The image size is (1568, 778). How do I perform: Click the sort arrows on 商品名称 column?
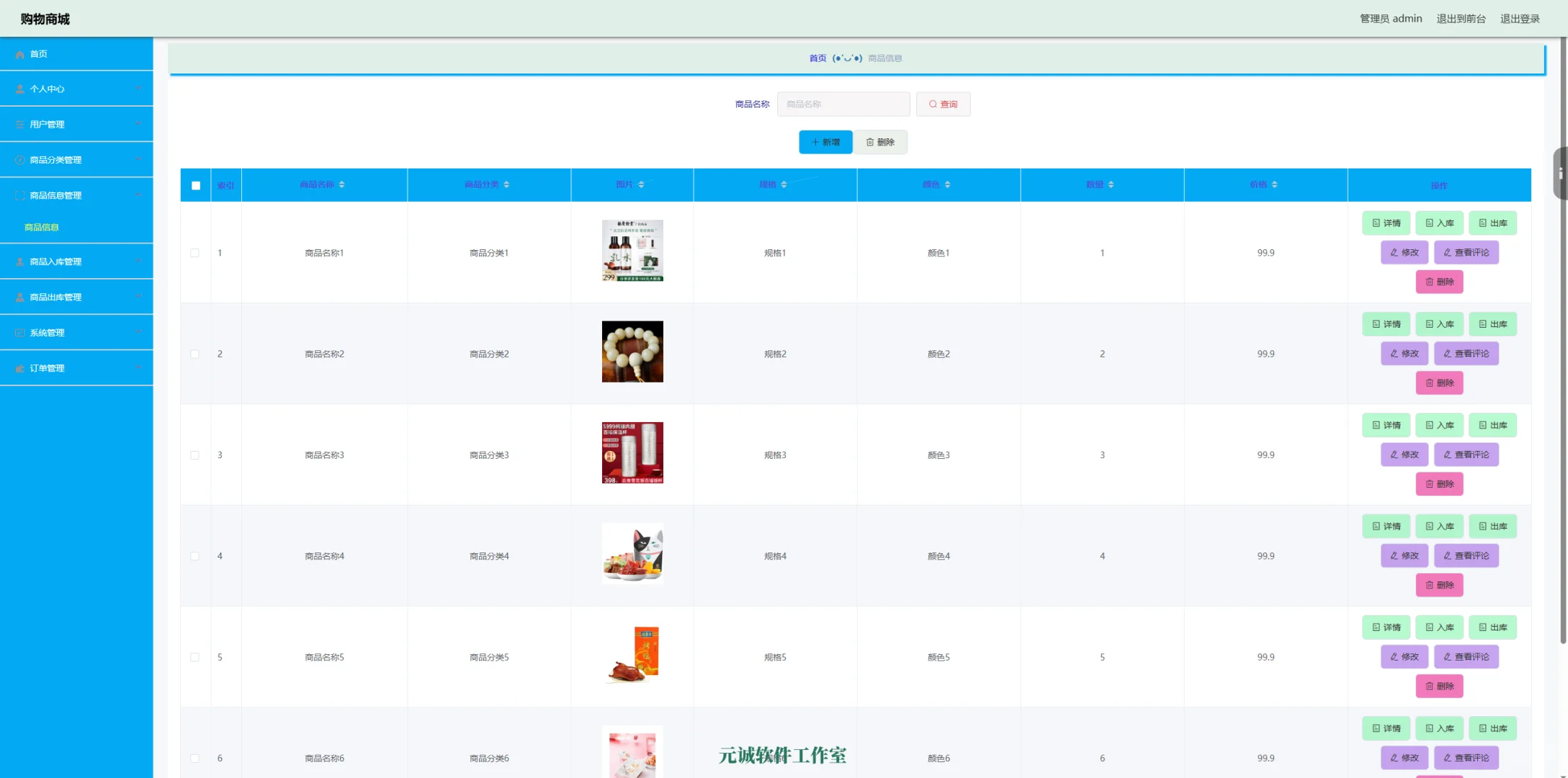coord(341,185)
